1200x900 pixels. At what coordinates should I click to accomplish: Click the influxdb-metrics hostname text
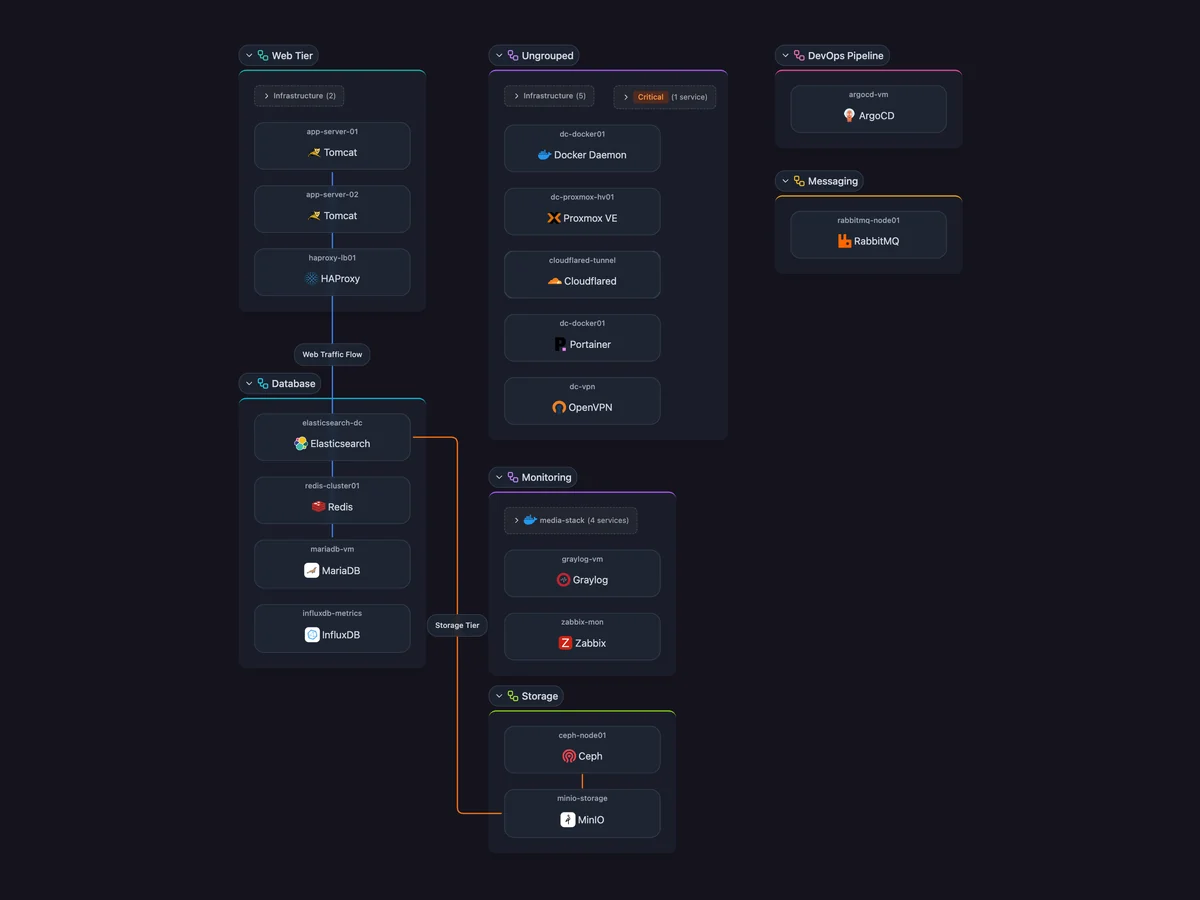[332, 613]
